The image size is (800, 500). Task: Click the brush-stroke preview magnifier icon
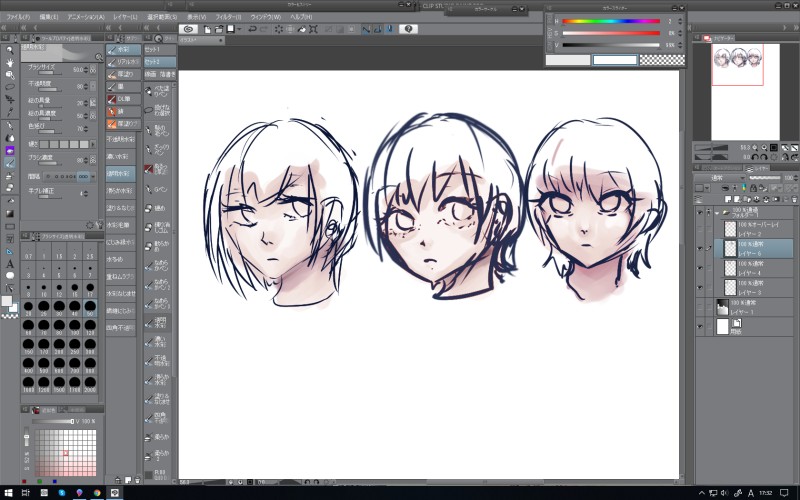tap(98, 57)
